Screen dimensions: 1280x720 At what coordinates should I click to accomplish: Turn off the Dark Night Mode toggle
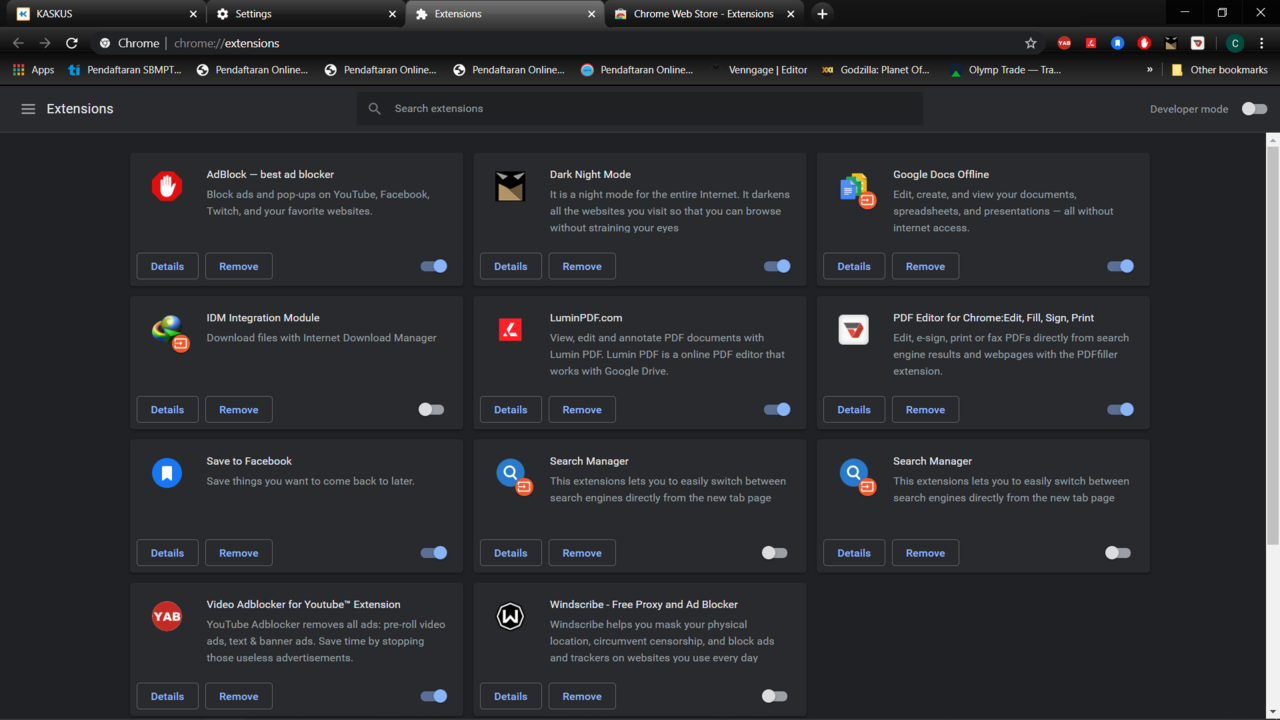point(777,266)
